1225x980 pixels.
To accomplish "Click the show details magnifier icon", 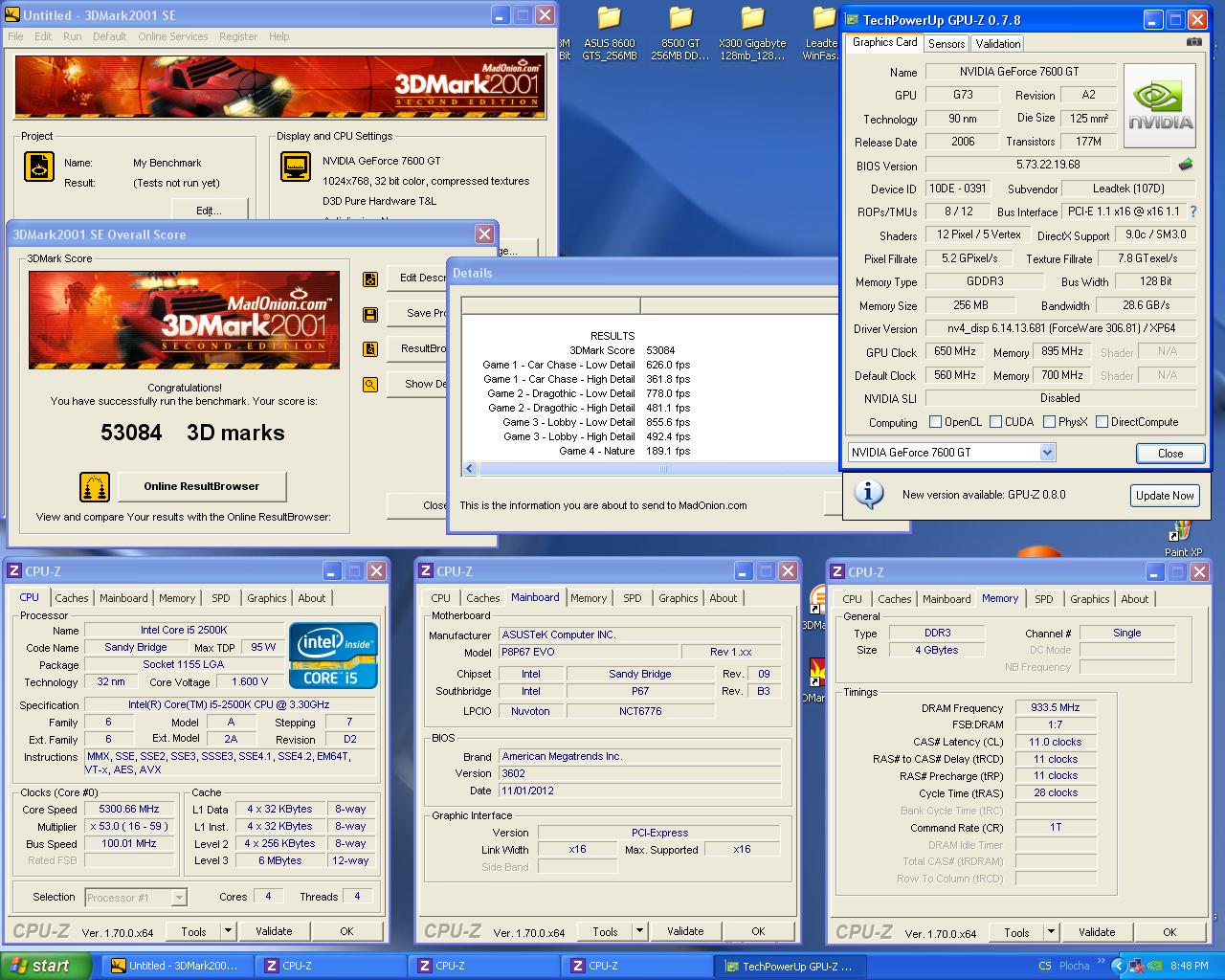I will [x=370, y=385].
